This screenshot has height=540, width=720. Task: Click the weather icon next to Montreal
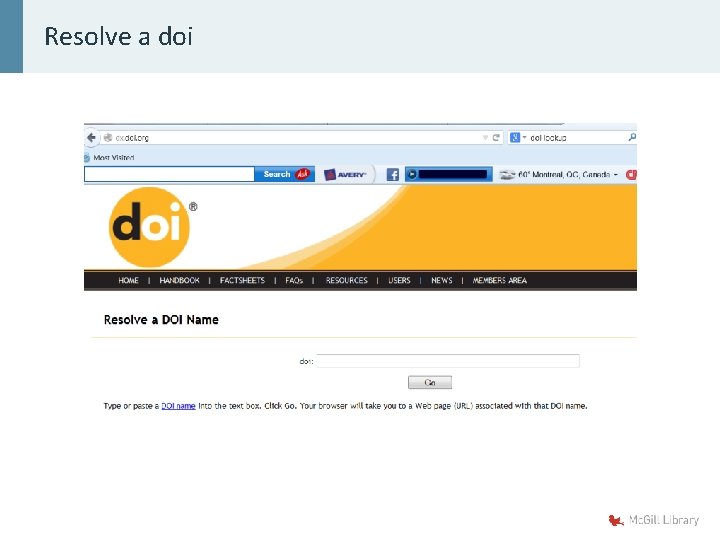[x=507, y=174]
